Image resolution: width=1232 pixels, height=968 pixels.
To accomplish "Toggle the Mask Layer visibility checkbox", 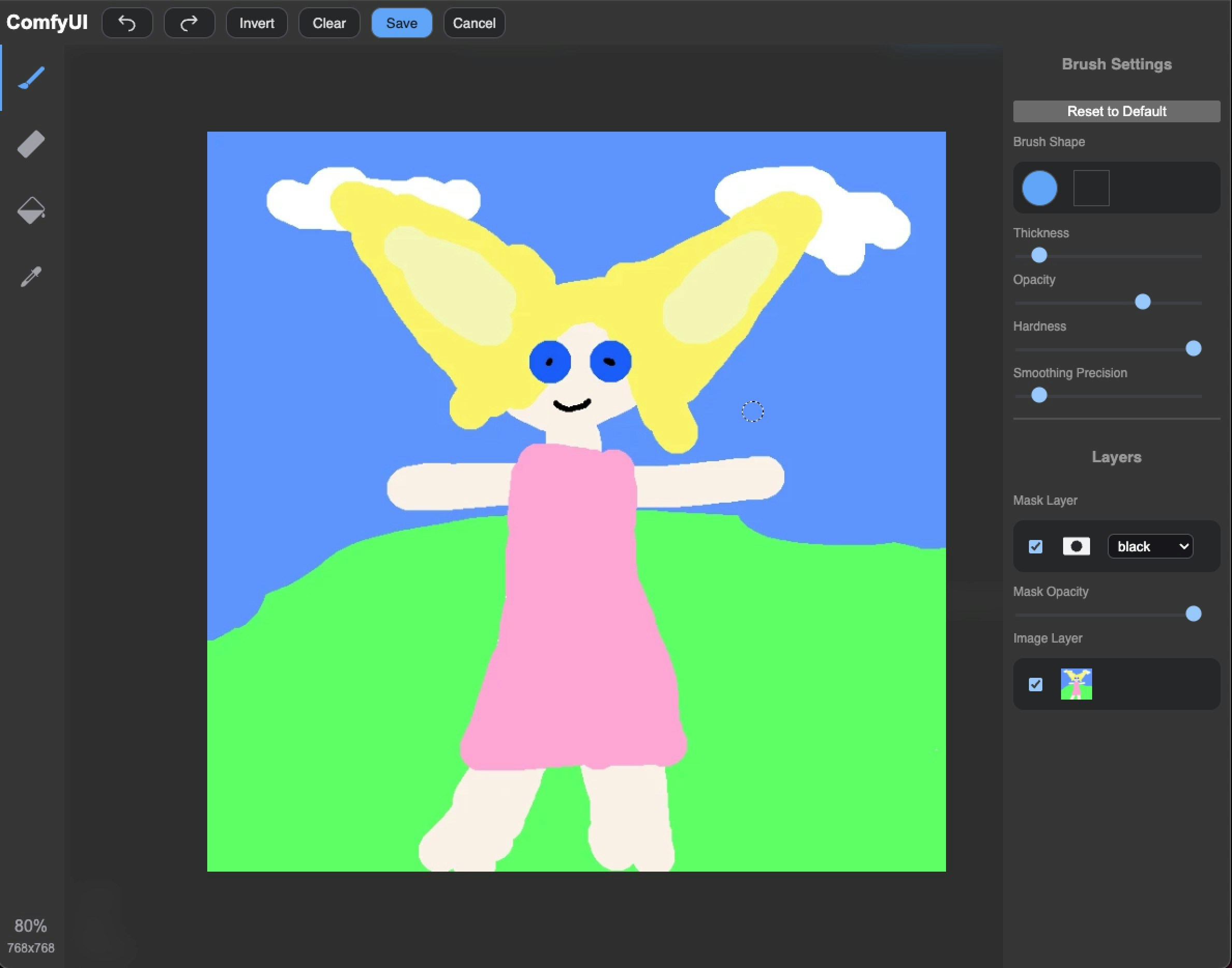I will click(1035, 546).
